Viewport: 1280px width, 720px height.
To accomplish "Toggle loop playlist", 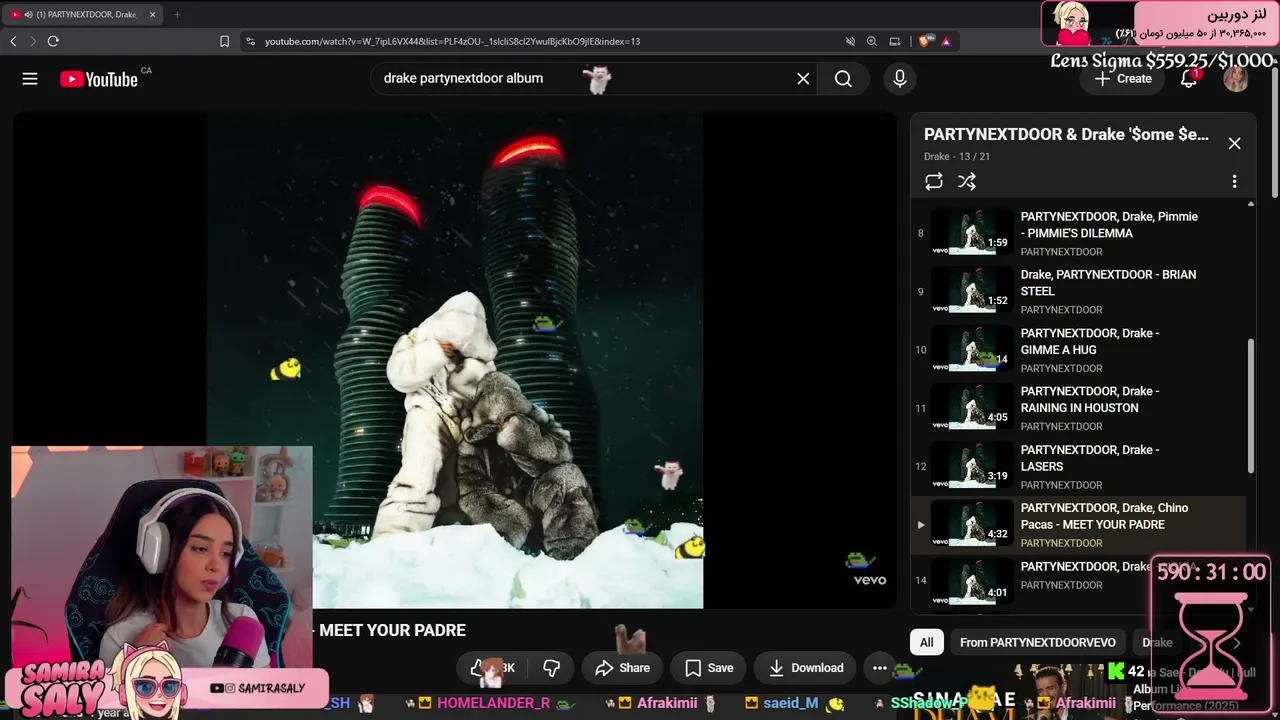I will [x=934, y=181].
